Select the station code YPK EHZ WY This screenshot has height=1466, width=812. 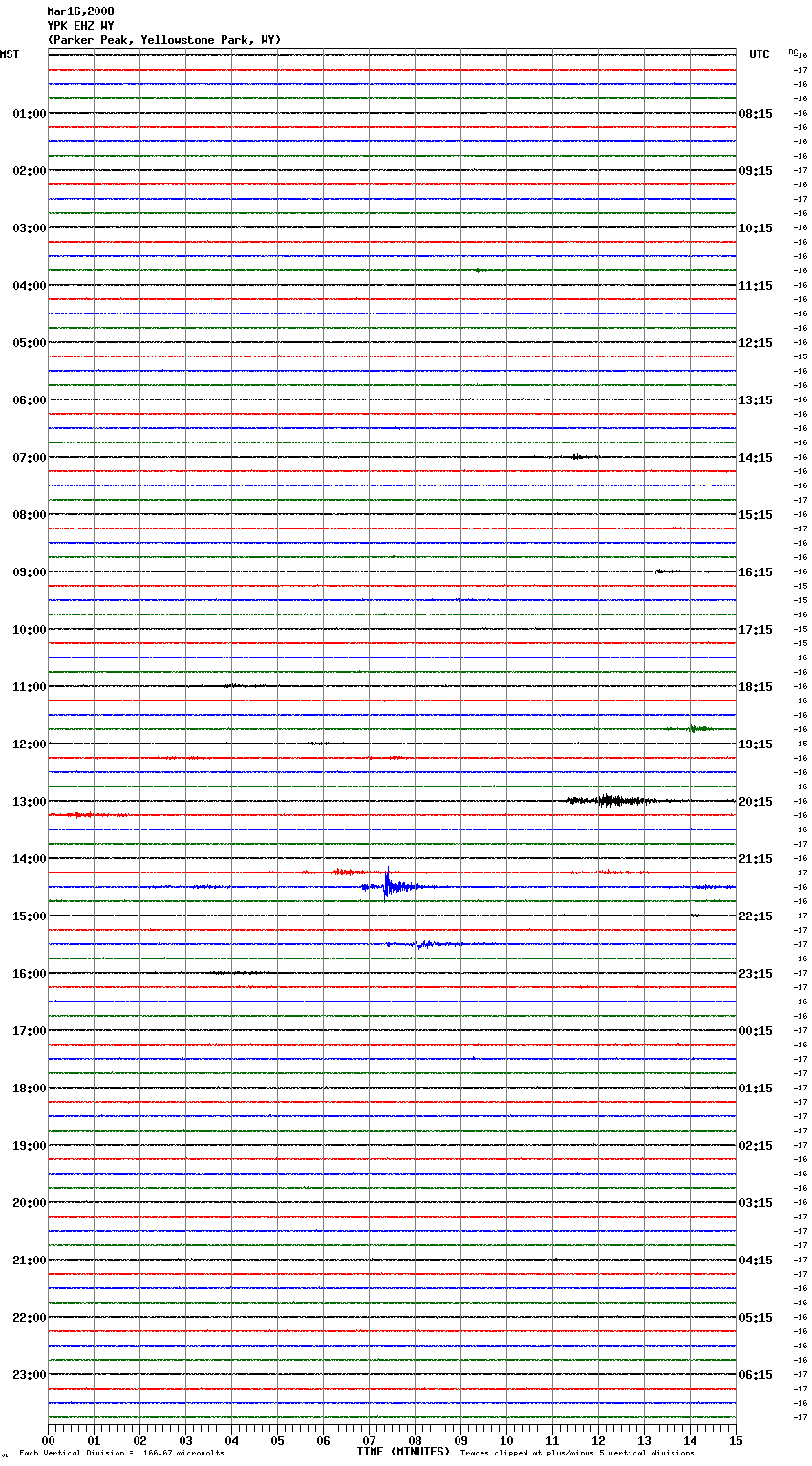pos(80,26)
